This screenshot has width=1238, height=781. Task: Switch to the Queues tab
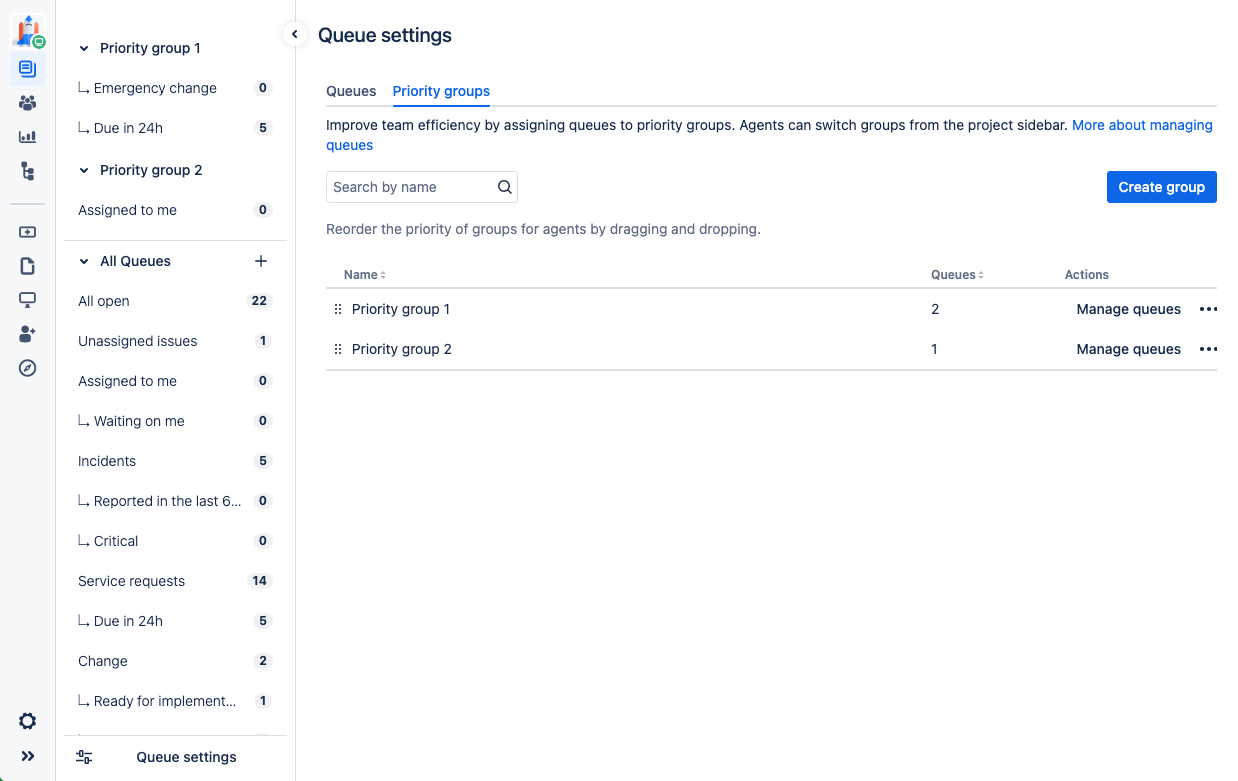(x=351, y=91)
